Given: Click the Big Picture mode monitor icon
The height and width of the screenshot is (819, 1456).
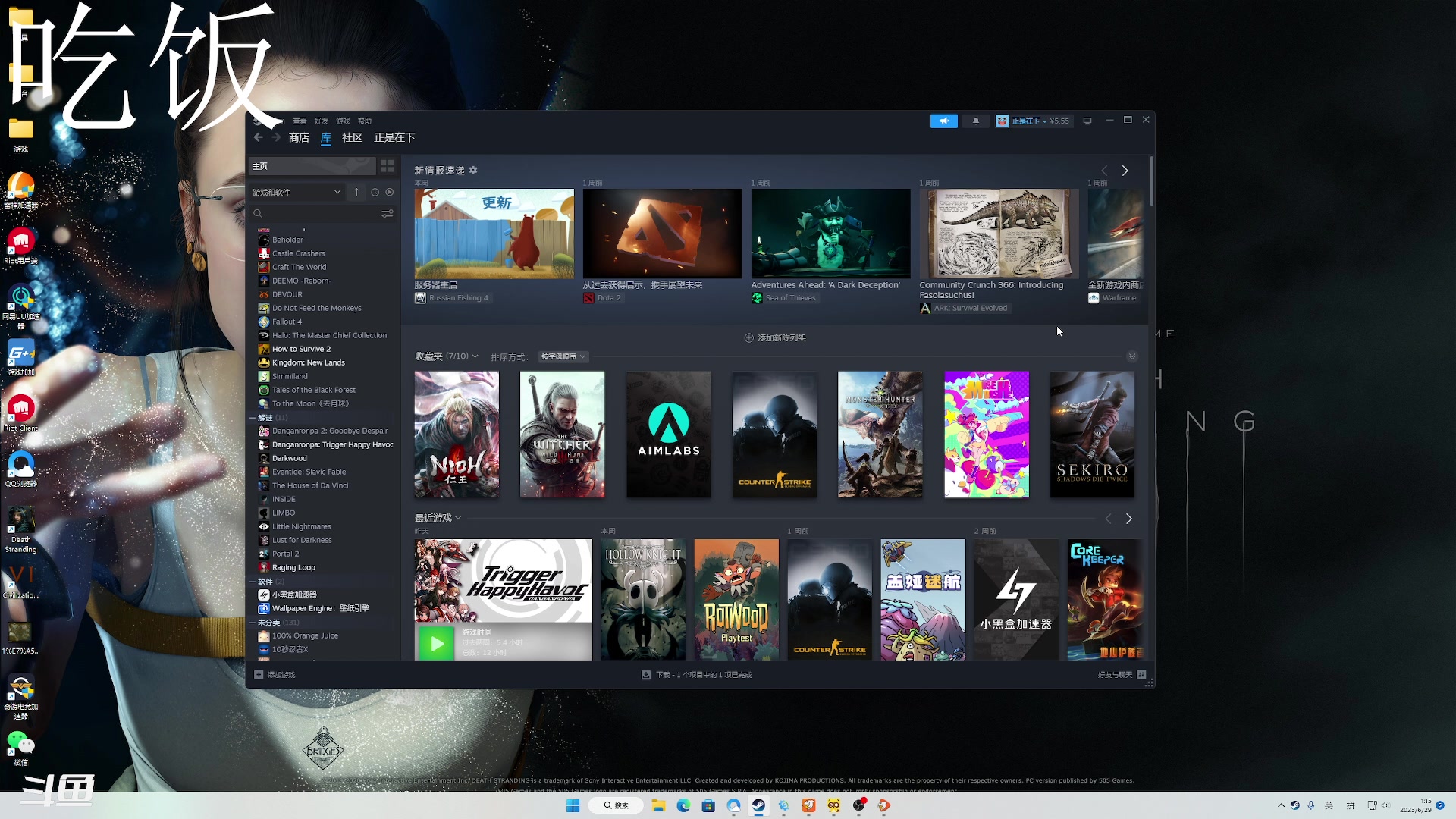Looking at the screenshot, I should click(x=1087, y=121).
